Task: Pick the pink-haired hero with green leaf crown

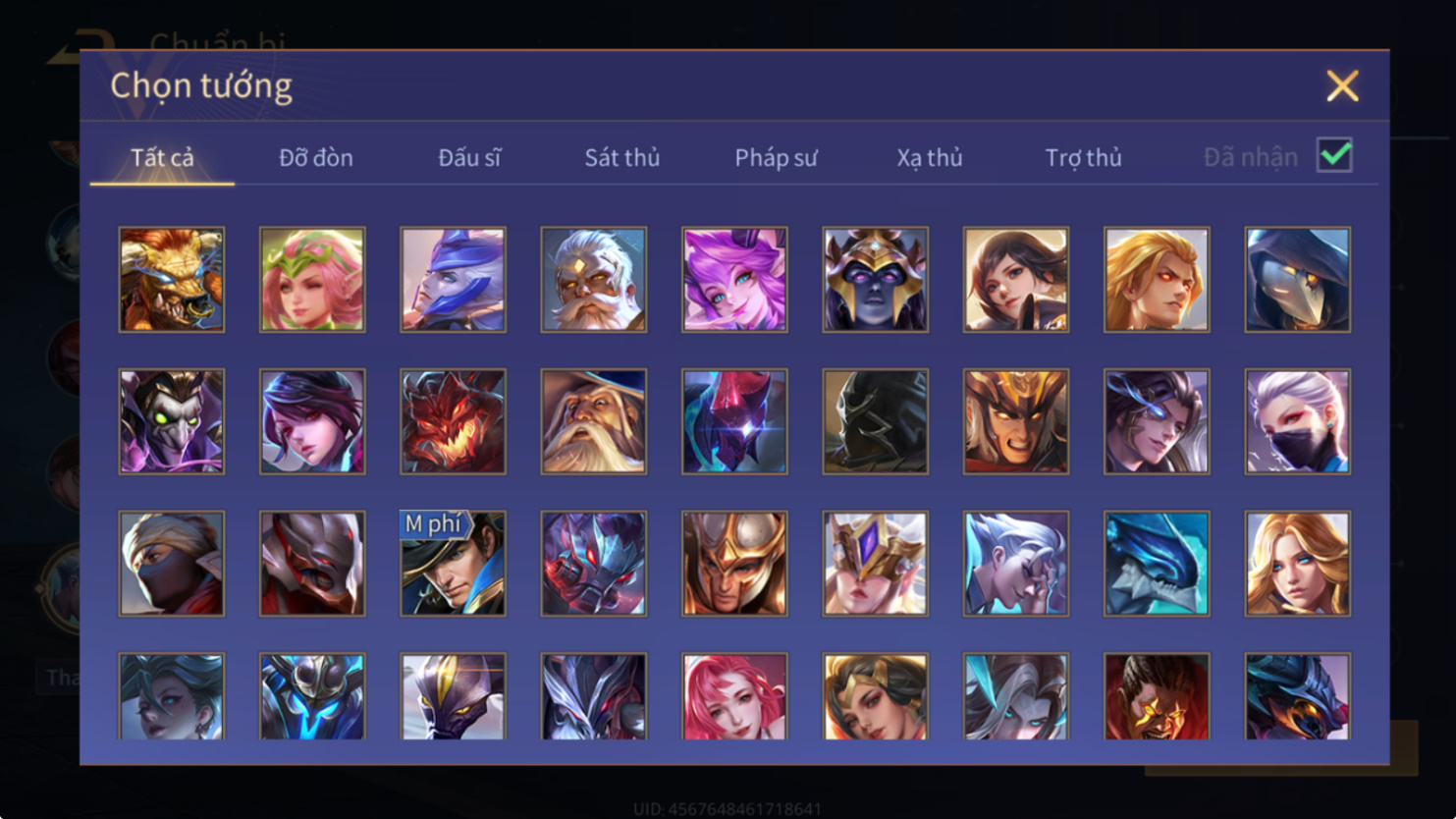Action: (312, 280)
